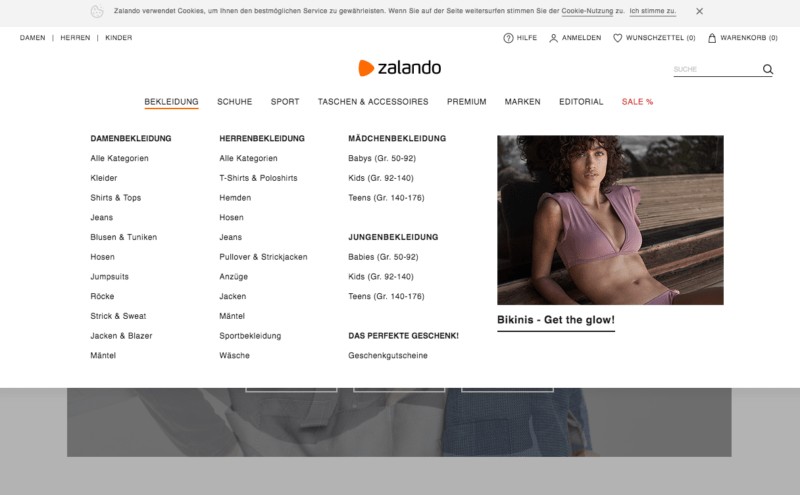
Task: Choose Kleider category
Action: [104, 178]
